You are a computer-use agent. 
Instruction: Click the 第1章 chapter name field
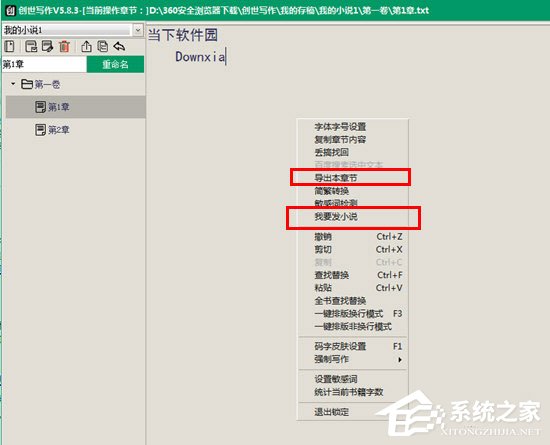click(x=44, y=64)
